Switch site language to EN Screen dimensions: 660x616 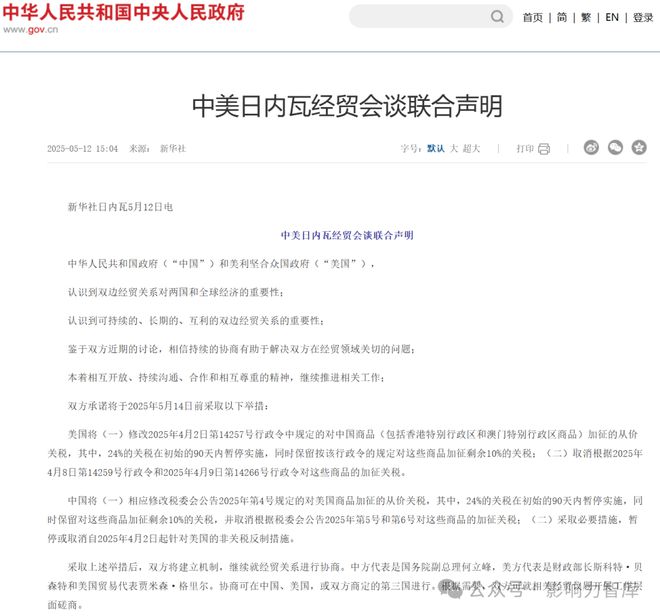[x=612, y=17]
